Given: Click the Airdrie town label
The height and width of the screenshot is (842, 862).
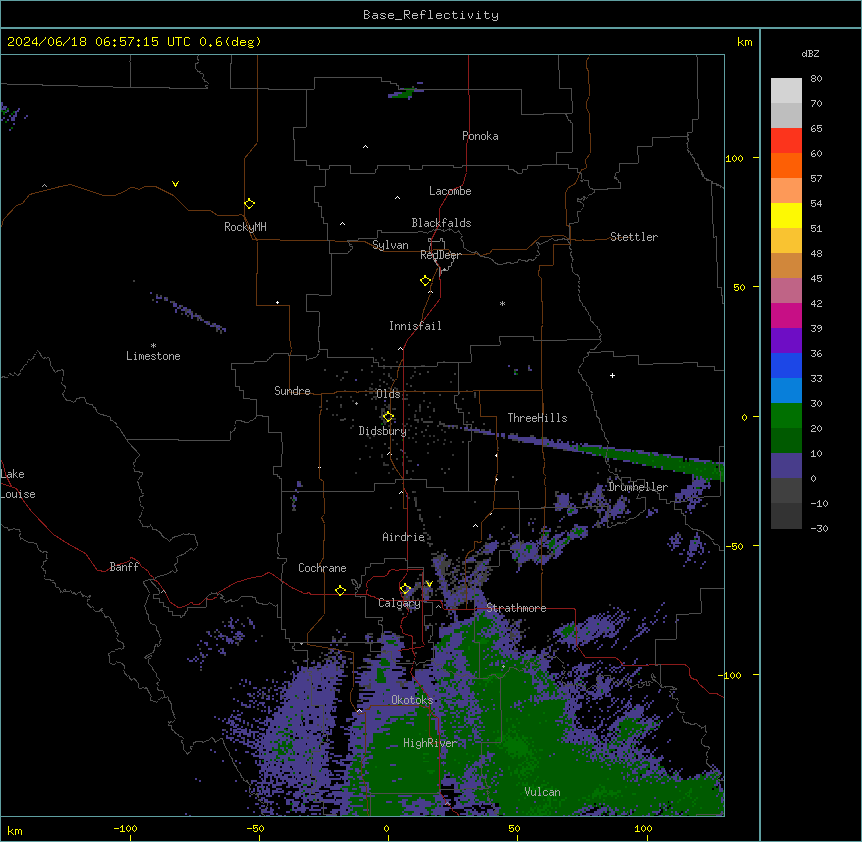Looking at the screenshot, I should click(x=404, y=537).
